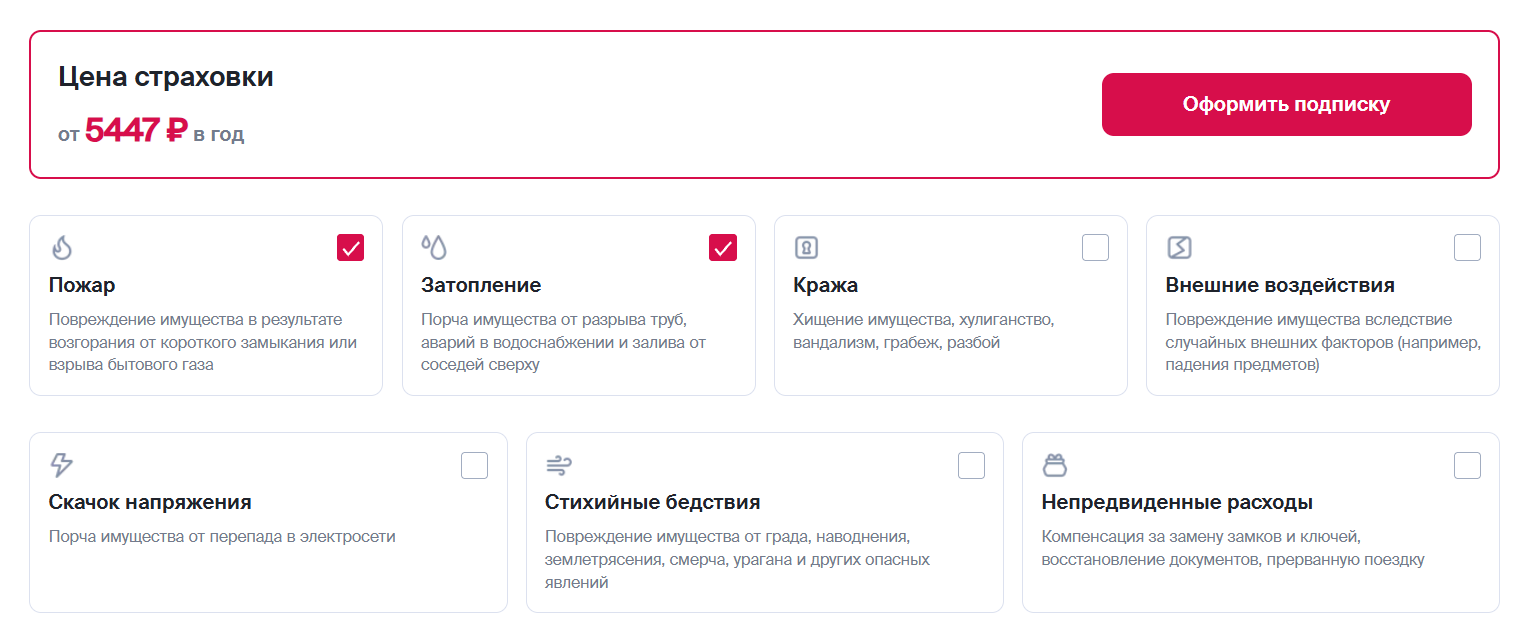Check the Внешние воздействия checkbox

(1467, 247)
